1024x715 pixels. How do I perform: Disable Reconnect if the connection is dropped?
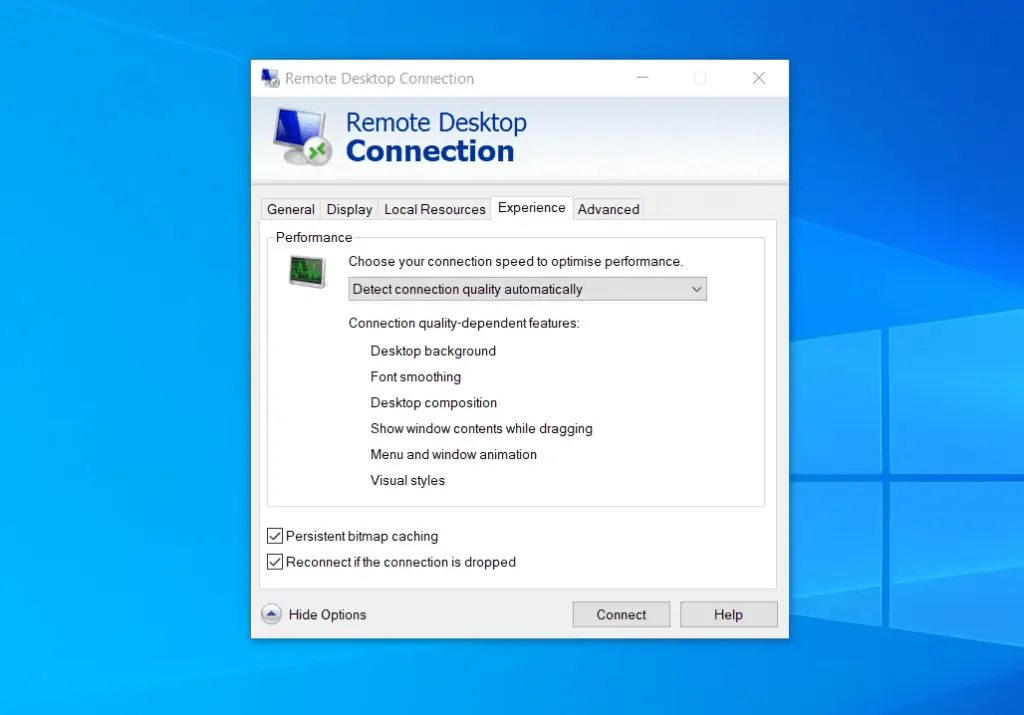pyautogui.click(x=275, y=562)
